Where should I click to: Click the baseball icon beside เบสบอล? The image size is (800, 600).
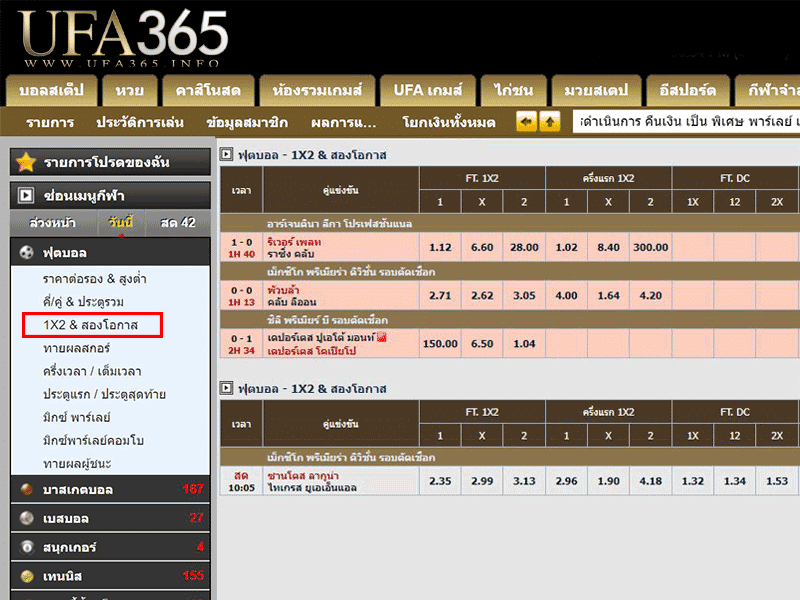(27, 518)
